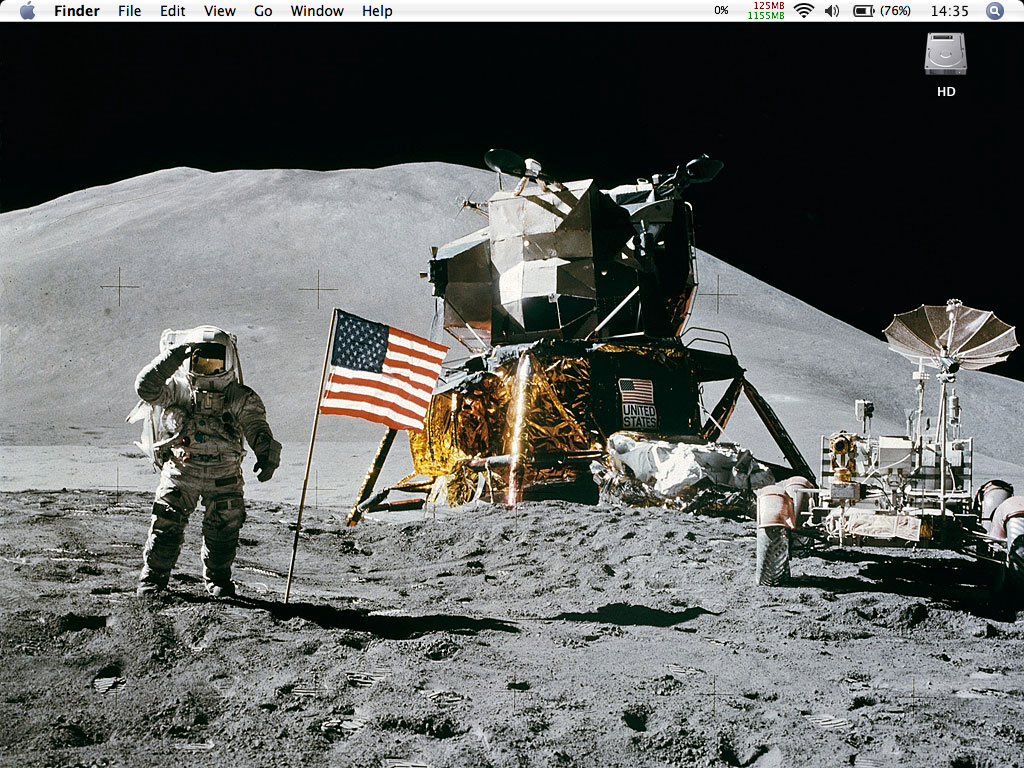This screenshot has width=1024, height=768.
Task: Open the Help menu
Action: coord(377,10)
